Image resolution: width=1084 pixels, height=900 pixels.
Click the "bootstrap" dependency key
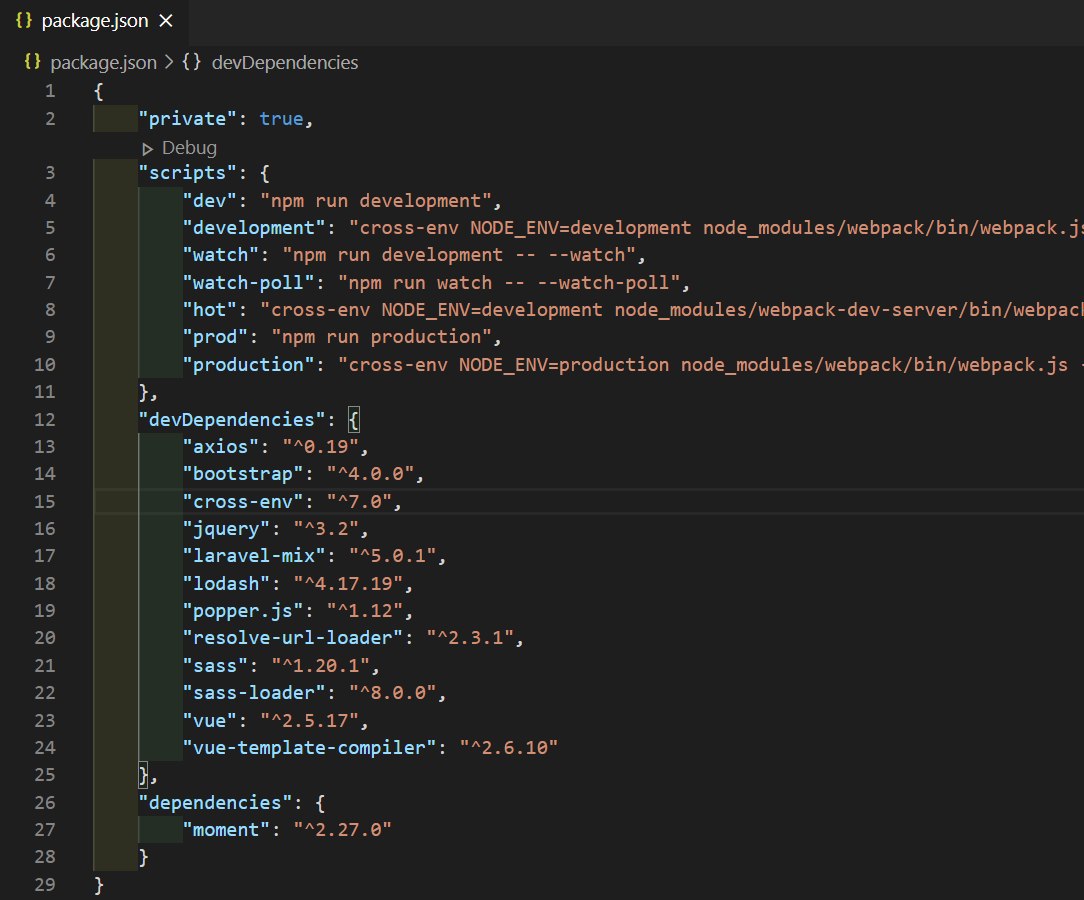click(x=243, y=474)
